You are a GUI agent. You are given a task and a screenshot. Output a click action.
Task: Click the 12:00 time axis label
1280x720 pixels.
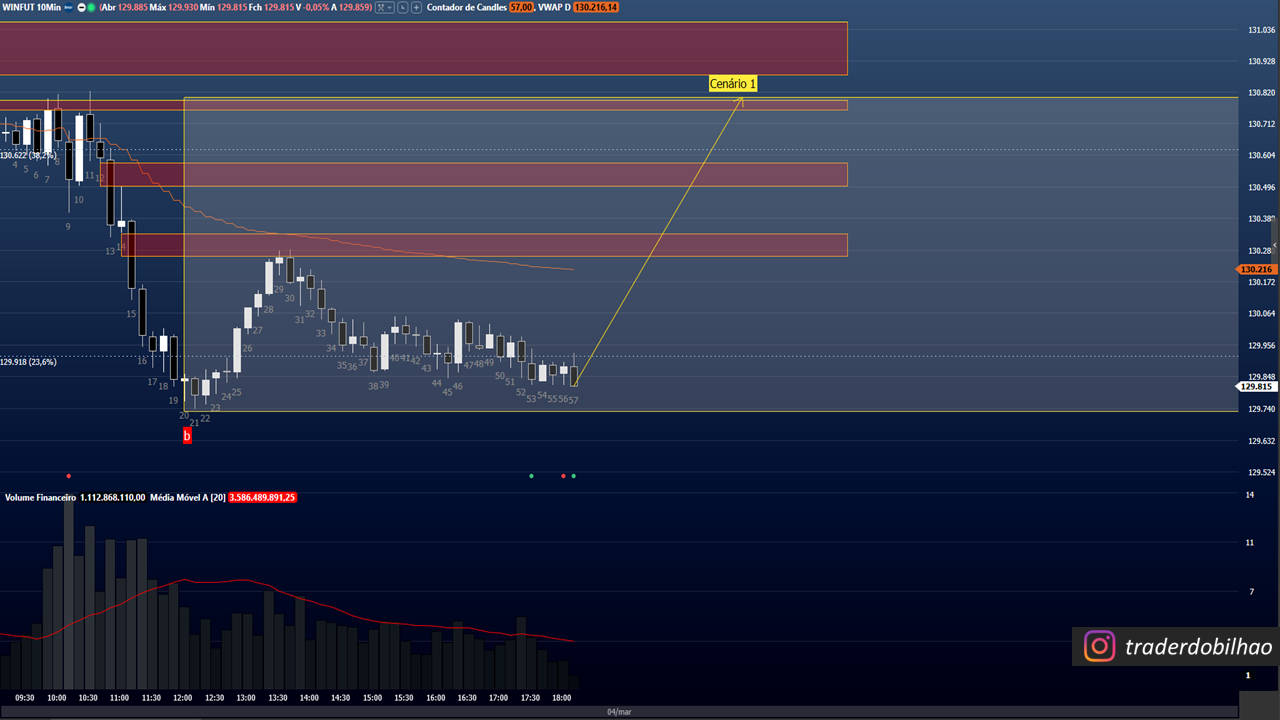[x=182, y=698]
